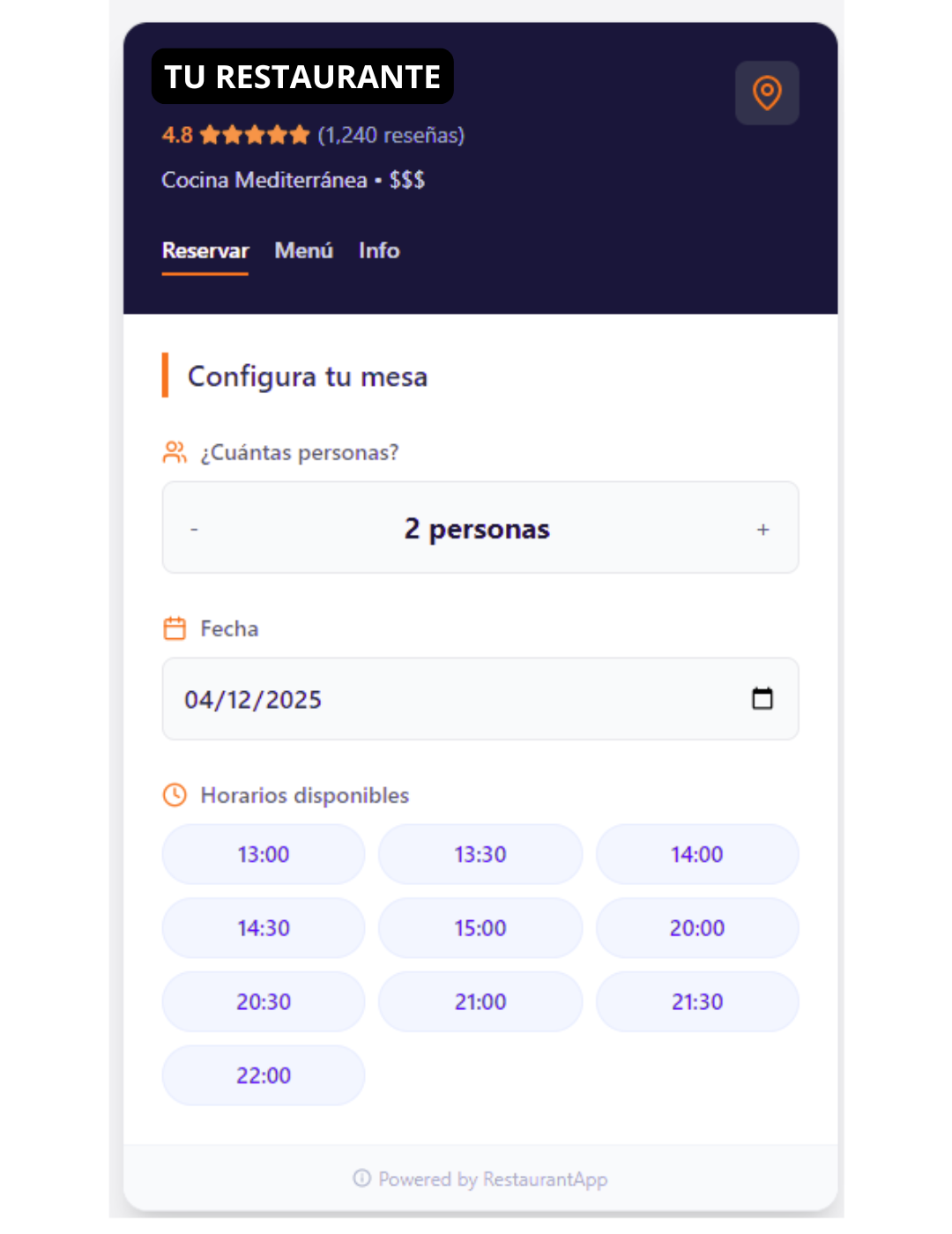The width and height of the screenshot is (952, 1234).
Task: Select the Reservar tab
Action: [x=205, y=251]
